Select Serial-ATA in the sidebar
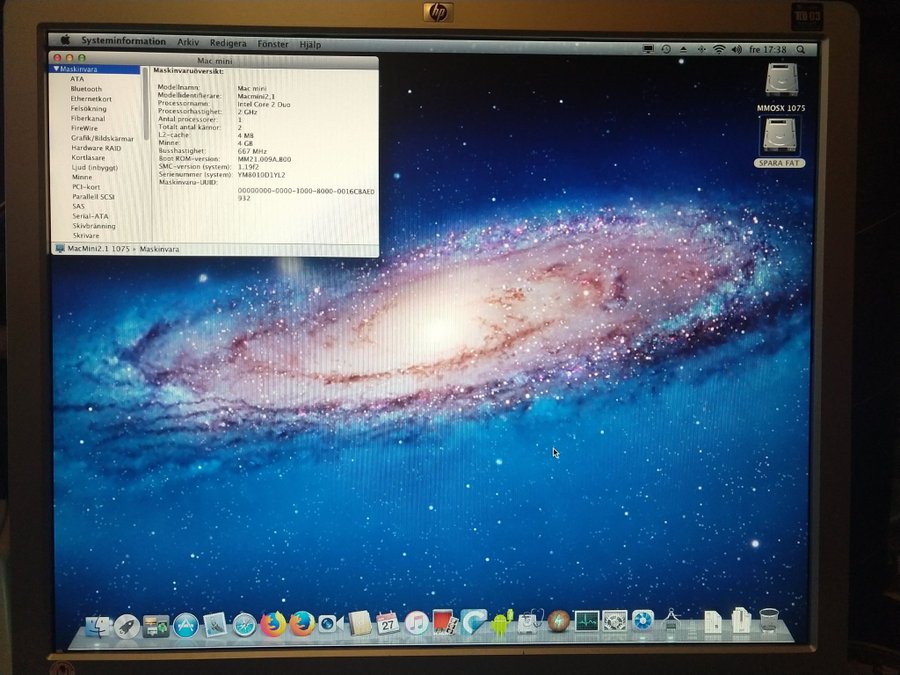Screen dimensions: 900x675 (91, 216)
